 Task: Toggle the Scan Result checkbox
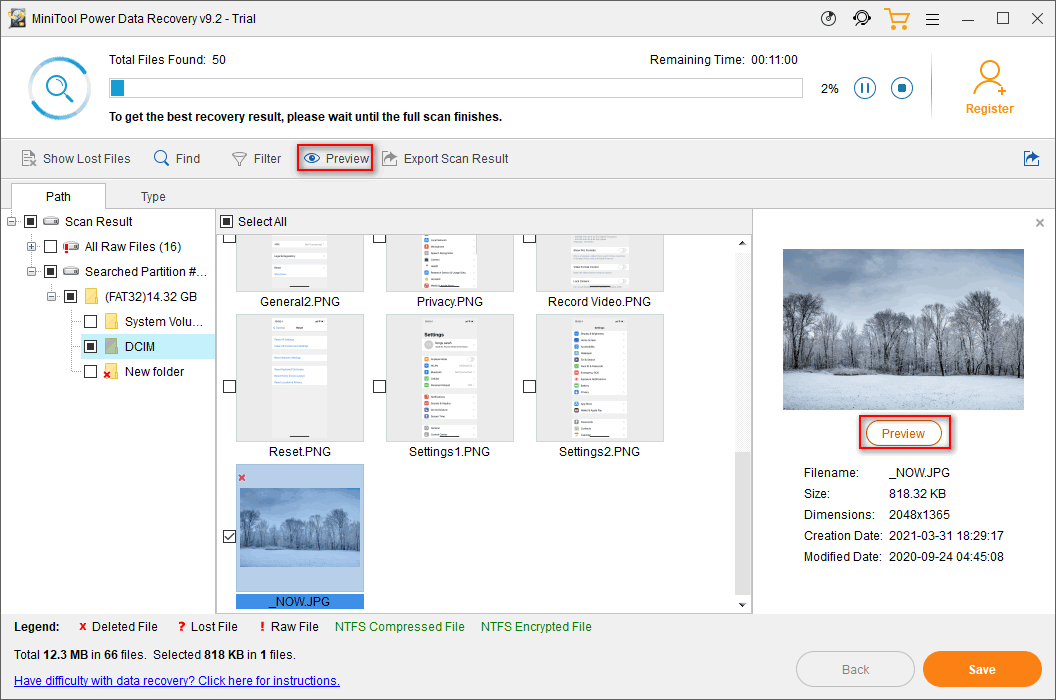pyautogui.click(x=30, y=222)
